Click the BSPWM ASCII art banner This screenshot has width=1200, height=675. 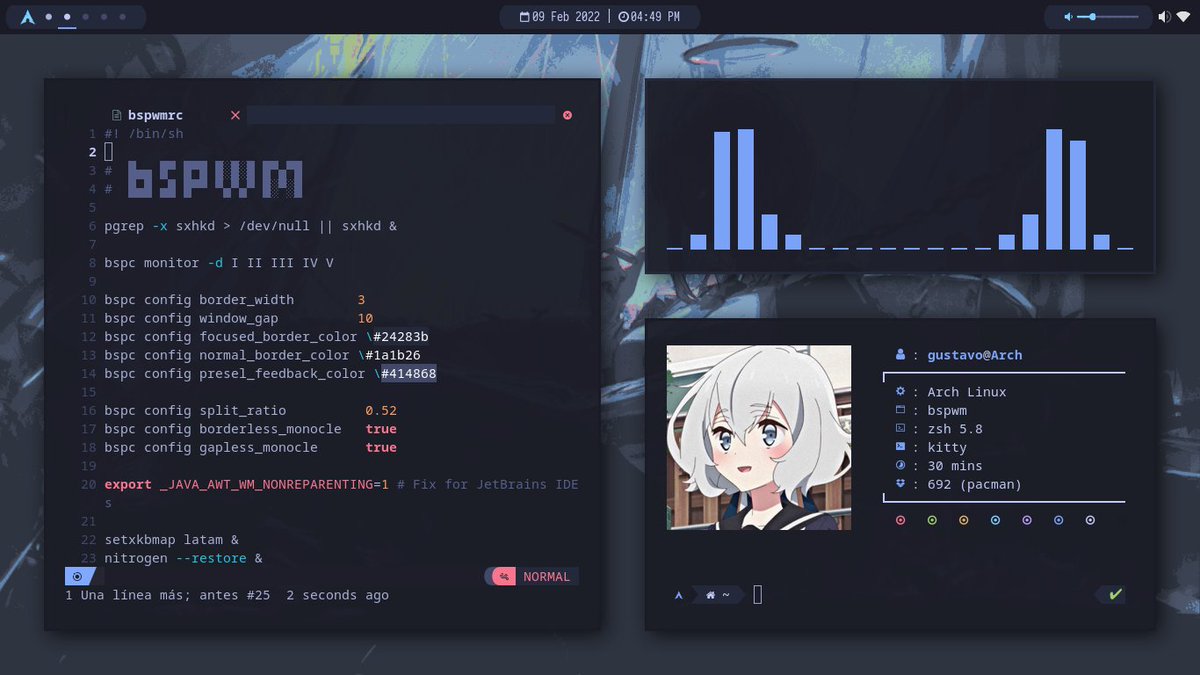pos(216,180)
